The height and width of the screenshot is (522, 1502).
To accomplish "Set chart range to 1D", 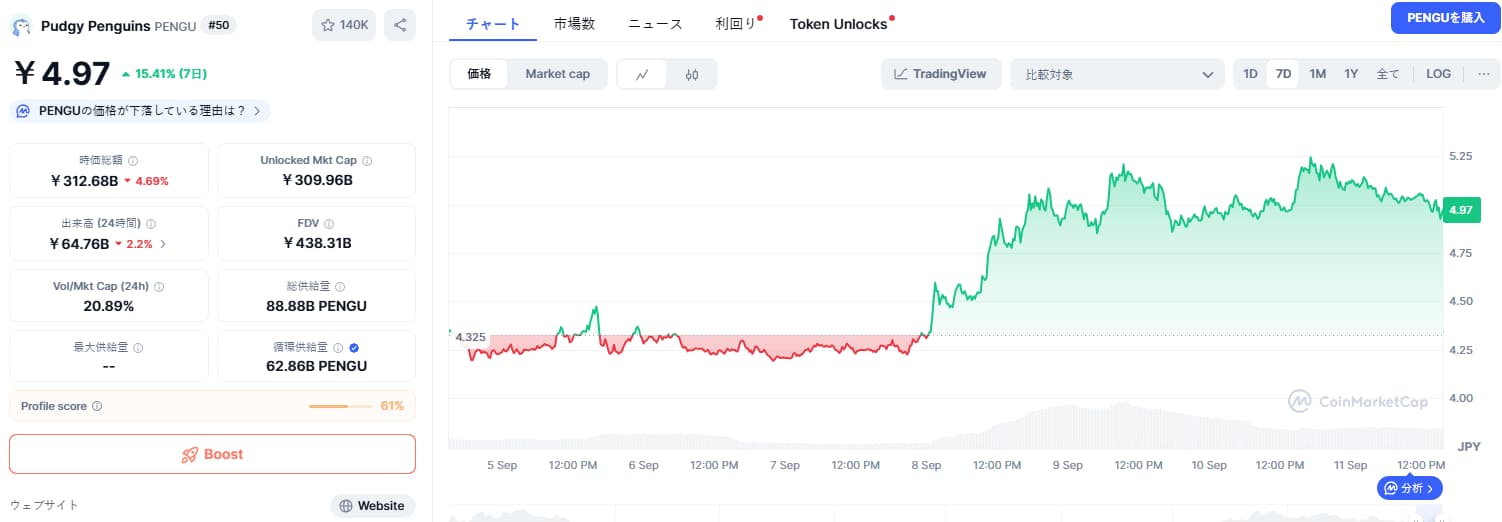I will [1250, 74].
